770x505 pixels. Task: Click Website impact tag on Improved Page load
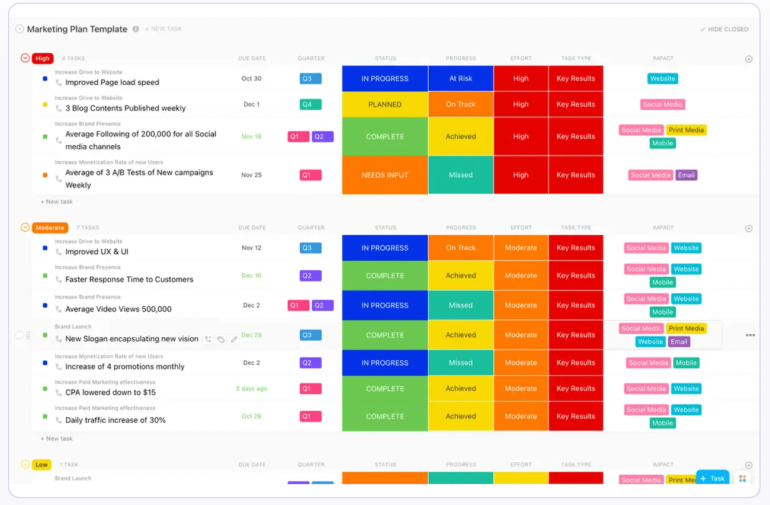pyautogui.click(x=662, y=79)
